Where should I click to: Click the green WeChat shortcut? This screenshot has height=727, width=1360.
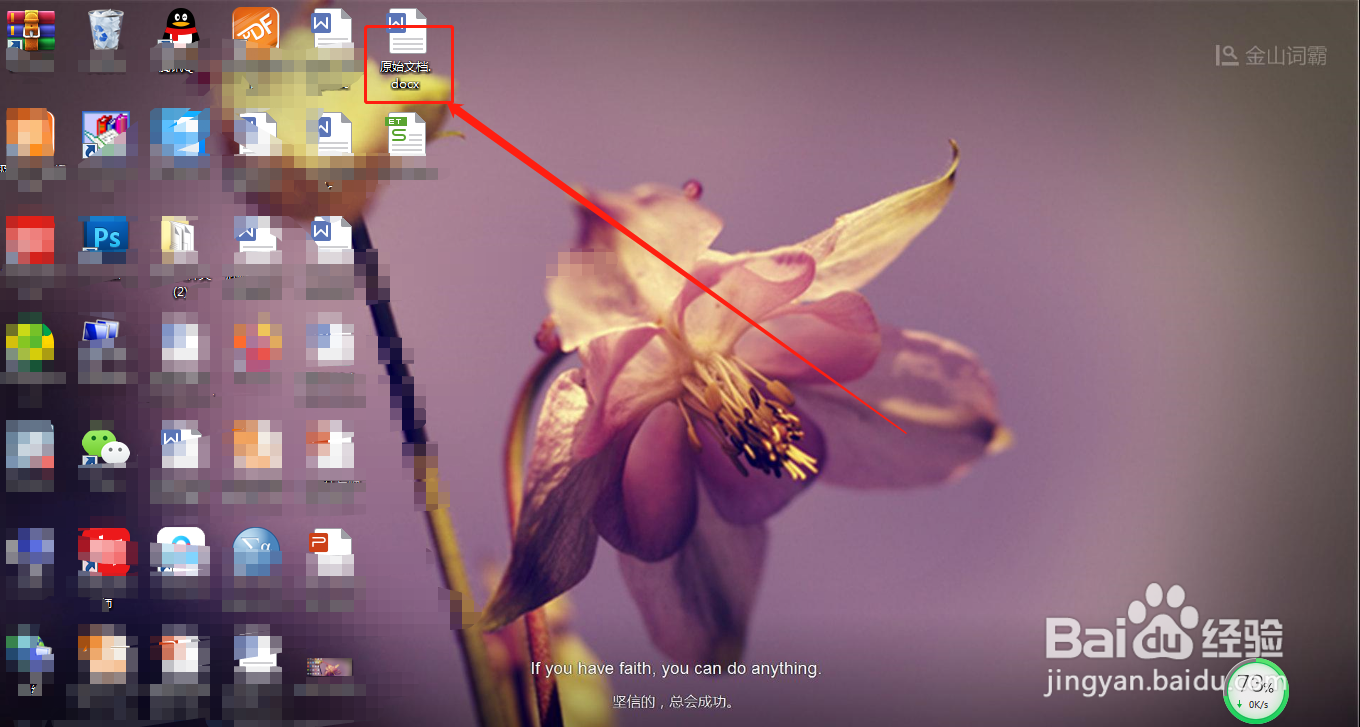coord(105,447)
